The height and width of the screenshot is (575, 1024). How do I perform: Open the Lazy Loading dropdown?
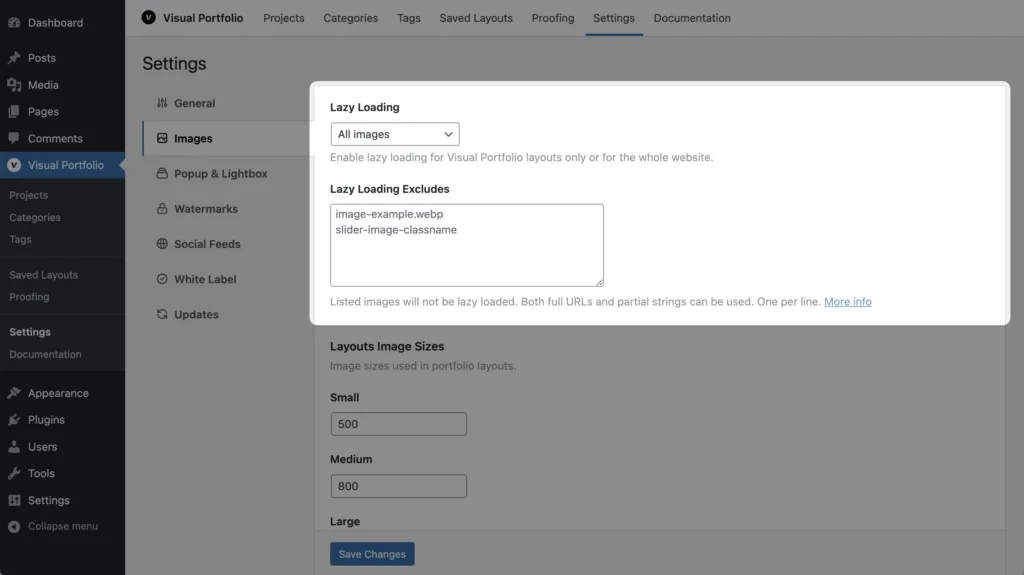tap(395, 134)
